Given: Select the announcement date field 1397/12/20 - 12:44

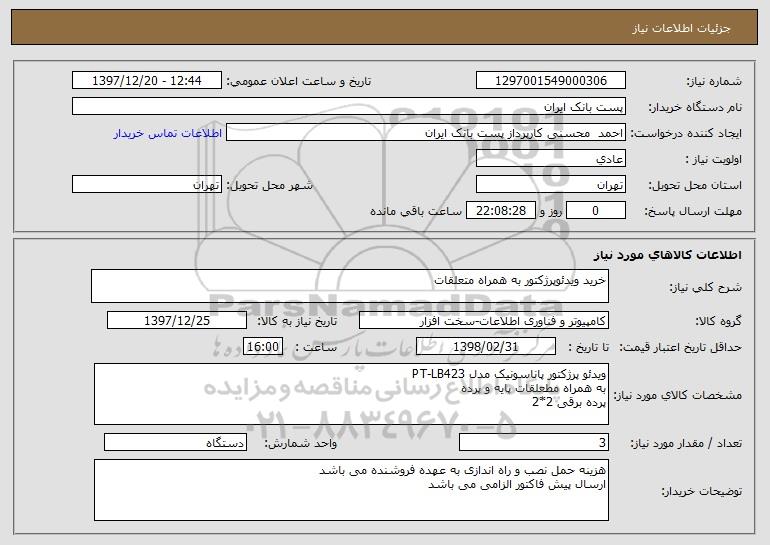Looking at the screenshot, I should (x=147, y=81).
